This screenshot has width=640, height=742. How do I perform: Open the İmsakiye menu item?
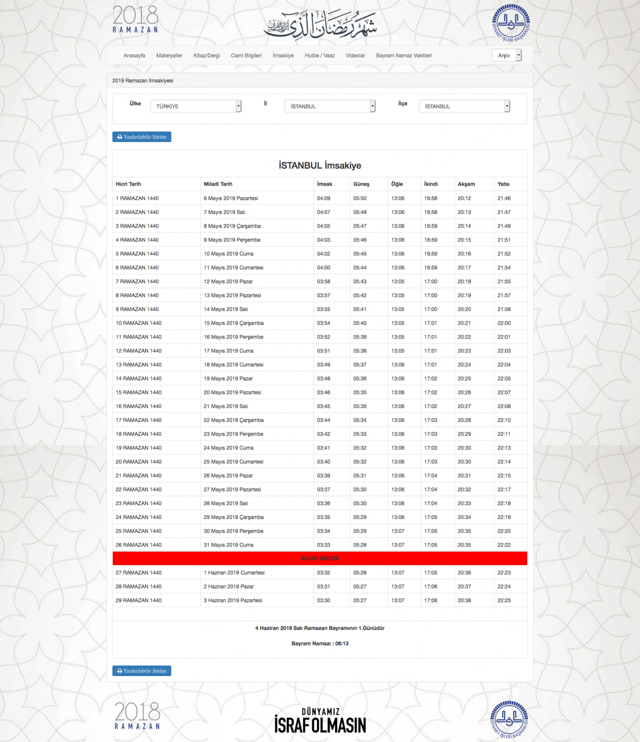(283, 56)
